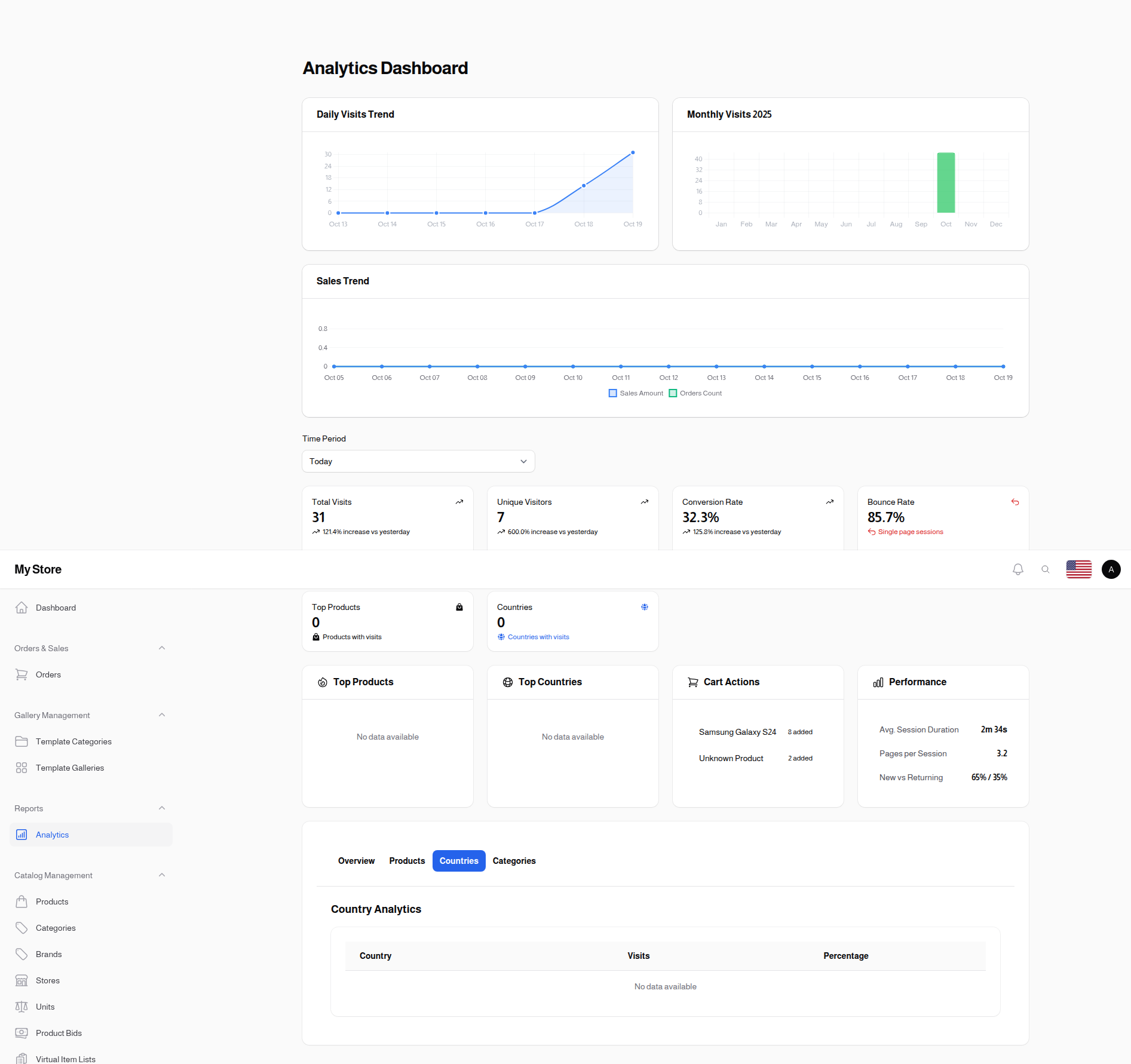Open the account avatar marked A
Screen dimensions: 1131x1064
point(1110,569)
